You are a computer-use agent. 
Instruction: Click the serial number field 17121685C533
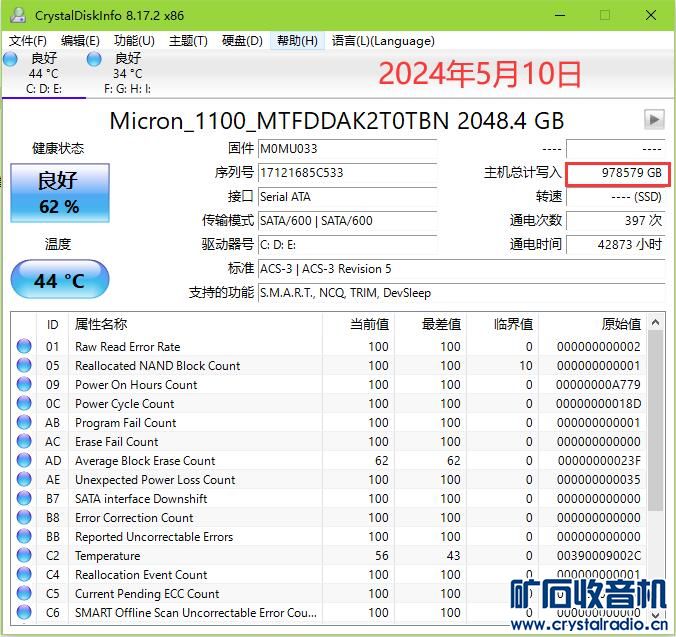[x=347, y=173]
